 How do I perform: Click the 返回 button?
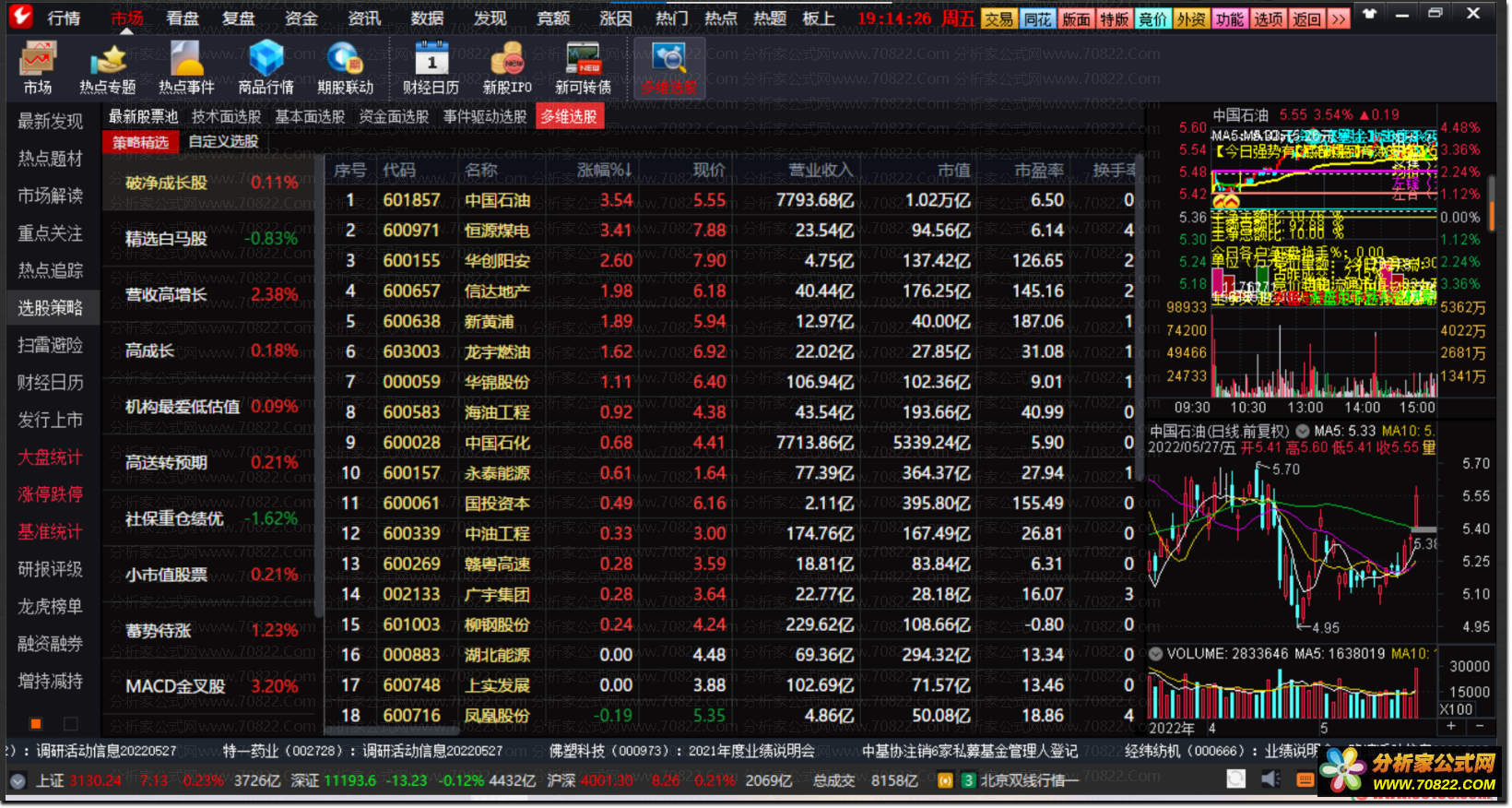[1306, 18]
